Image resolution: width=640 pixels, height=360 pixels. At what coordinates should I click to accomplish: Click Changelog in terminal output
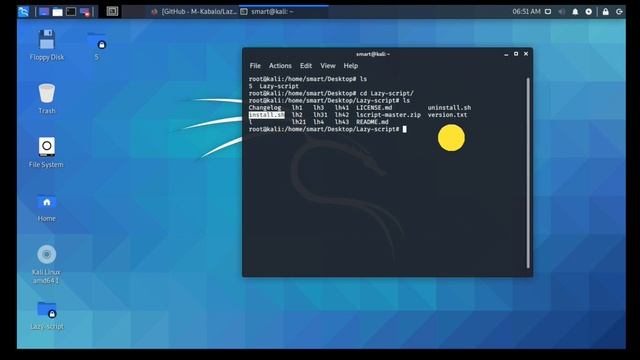point(265,108)
